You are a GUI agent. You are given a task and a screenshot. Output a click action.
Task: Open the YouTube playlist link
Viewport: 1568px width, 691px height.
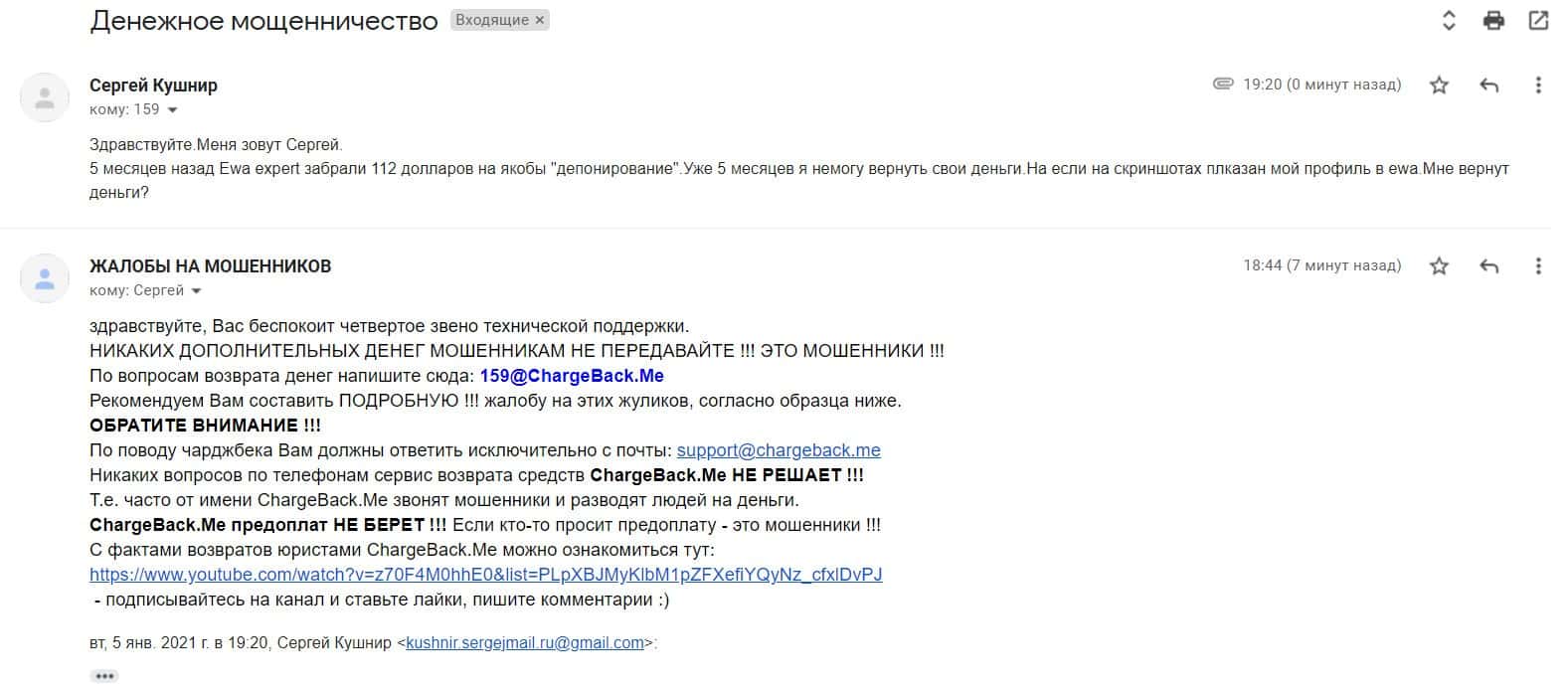pyautogui.click(x=485, y=575)
